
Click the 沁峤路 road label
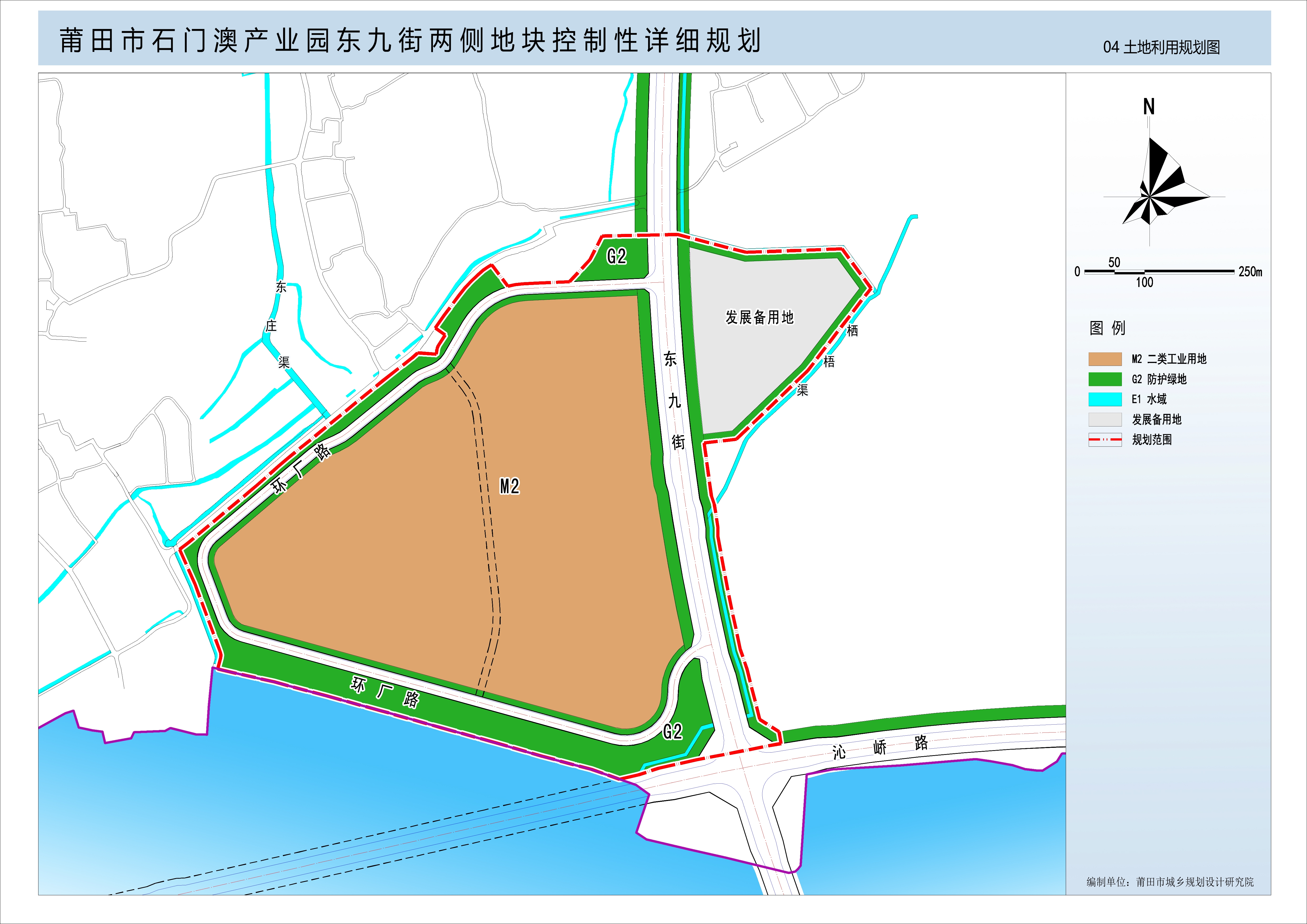point(880,748)
